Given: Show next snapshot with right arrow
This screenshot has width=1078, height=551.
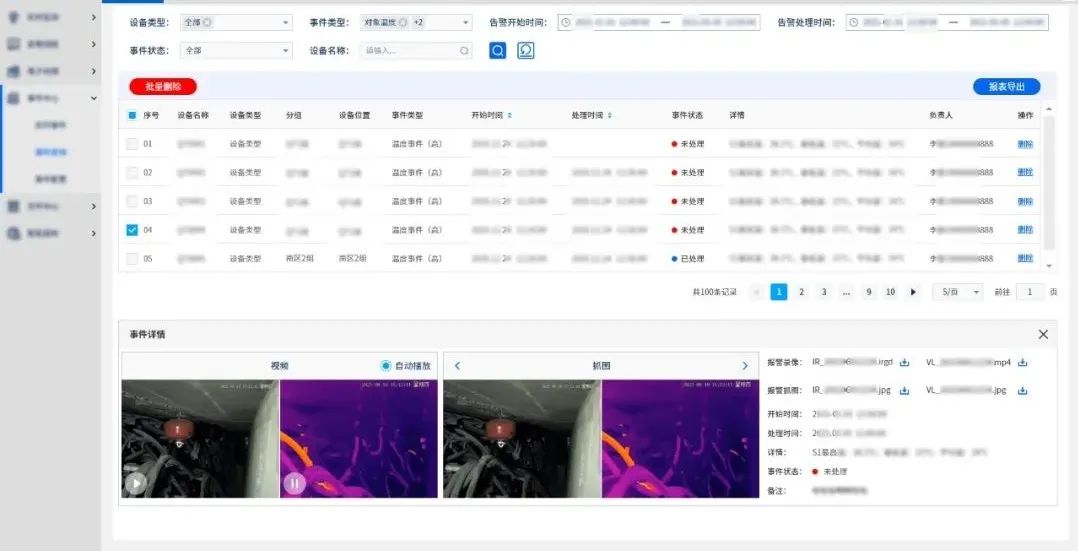Looking at the screenshot, I should (745, 366).
